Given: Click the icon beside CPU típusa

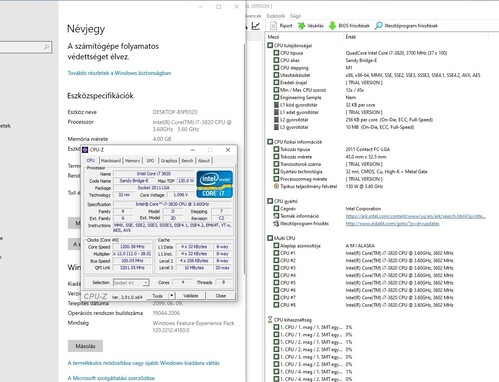Looking at the screenshot, I should tap(276, 53).
